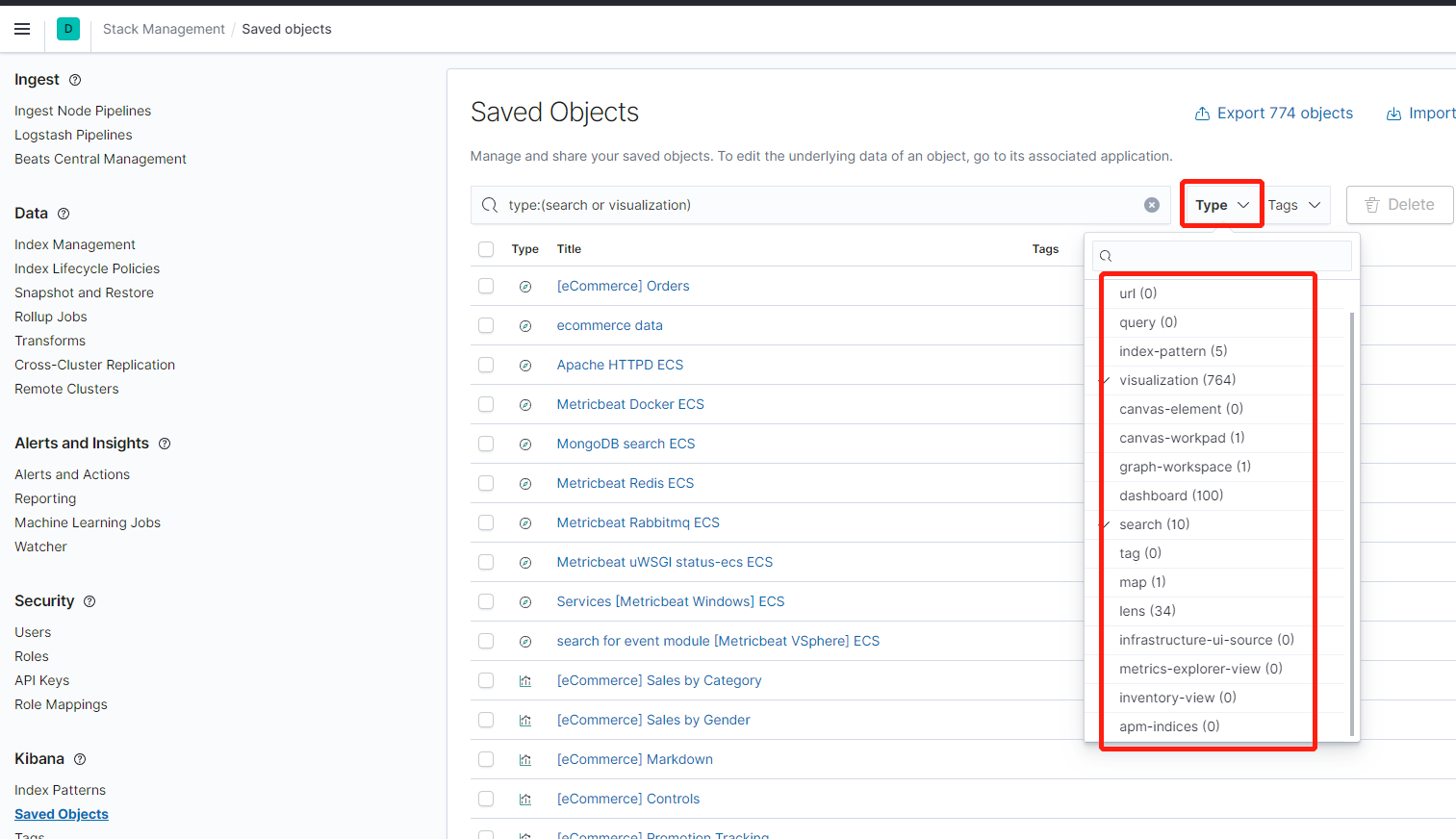
Task: Check the box for [eCommerce] Markdown
Action: [486, 759]
